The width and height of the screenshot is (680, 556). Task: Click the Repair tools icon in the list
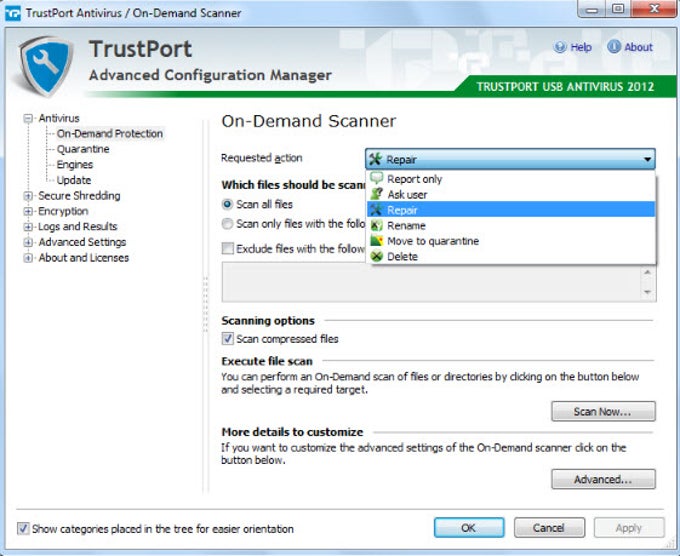point(376,209)
